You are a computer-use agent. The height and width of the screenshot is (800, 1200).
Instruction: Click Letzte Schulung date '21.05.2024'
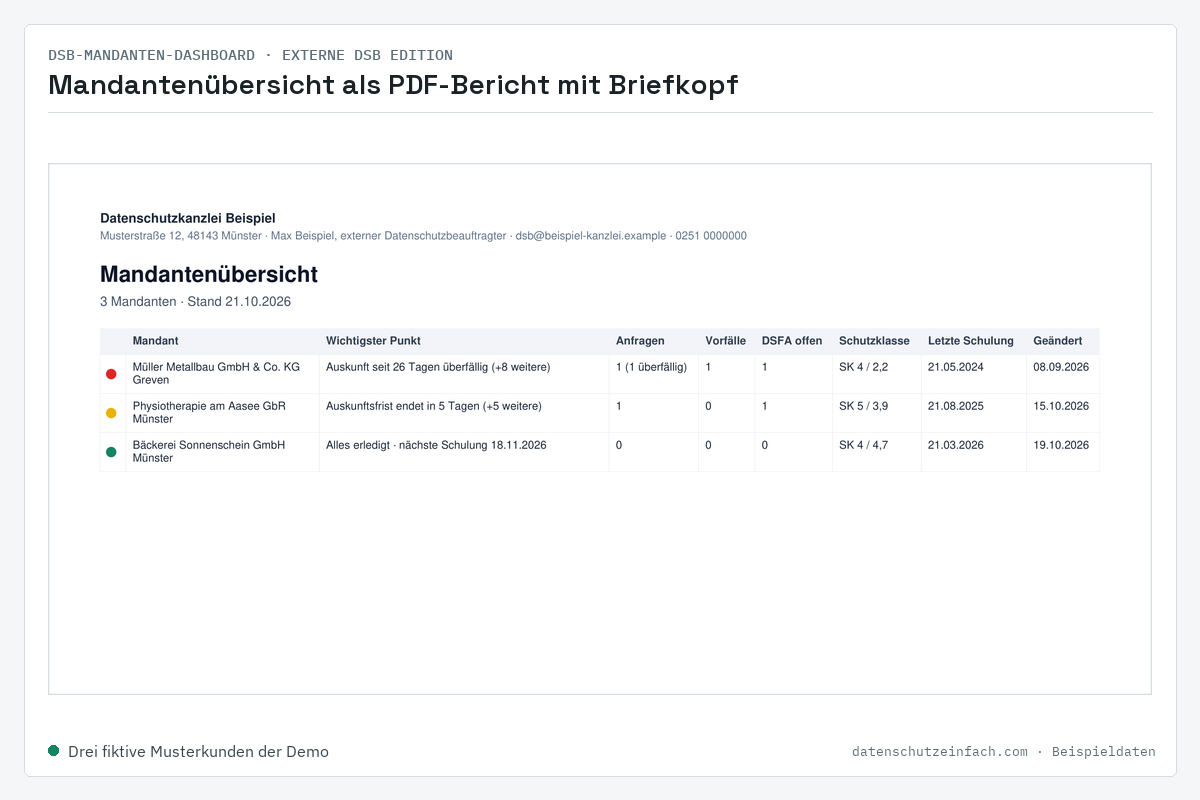click(x=956, y=367)
